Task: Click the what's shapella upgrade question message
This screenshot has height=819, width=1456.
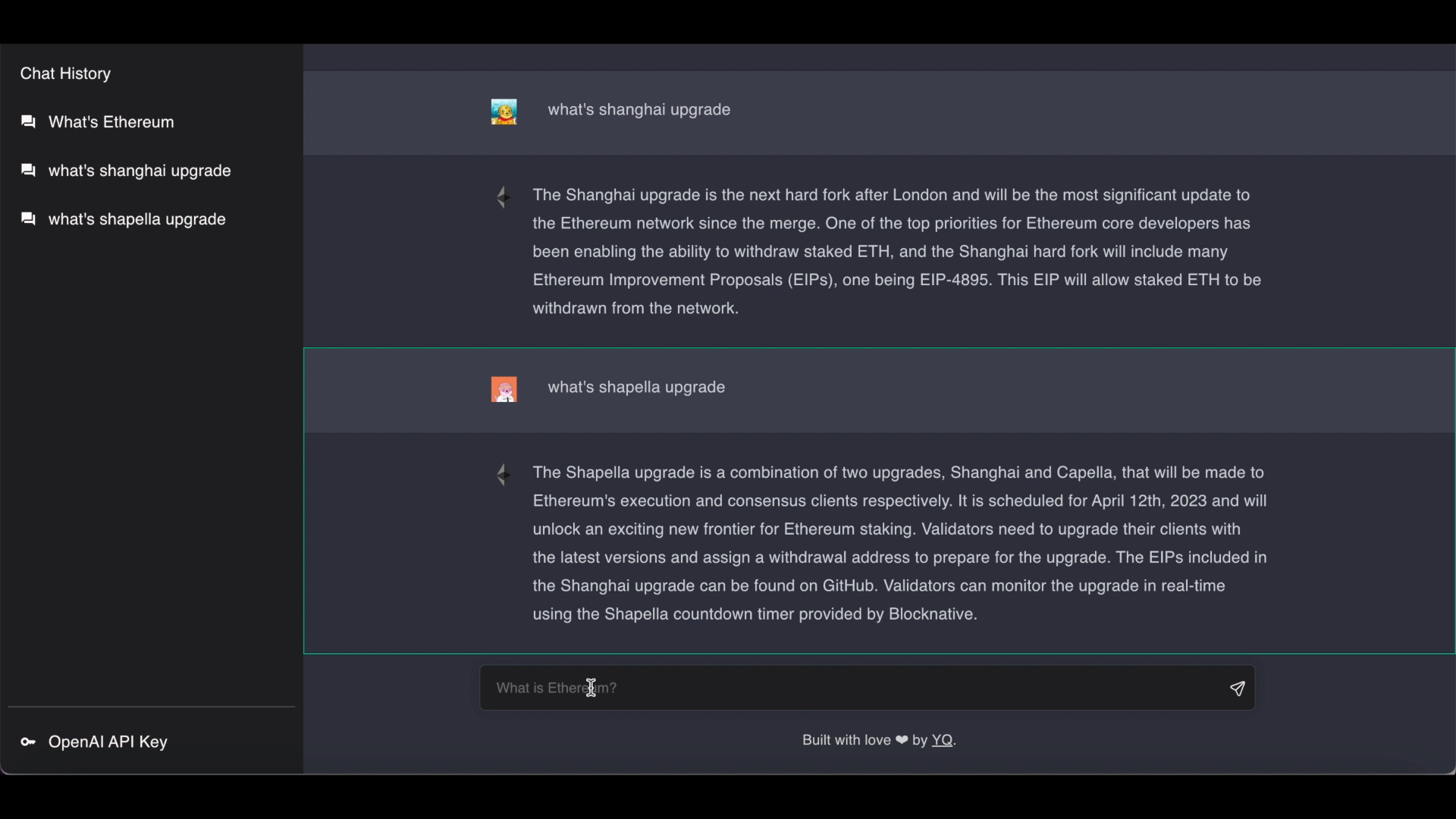Action: (x=636, y=388)
